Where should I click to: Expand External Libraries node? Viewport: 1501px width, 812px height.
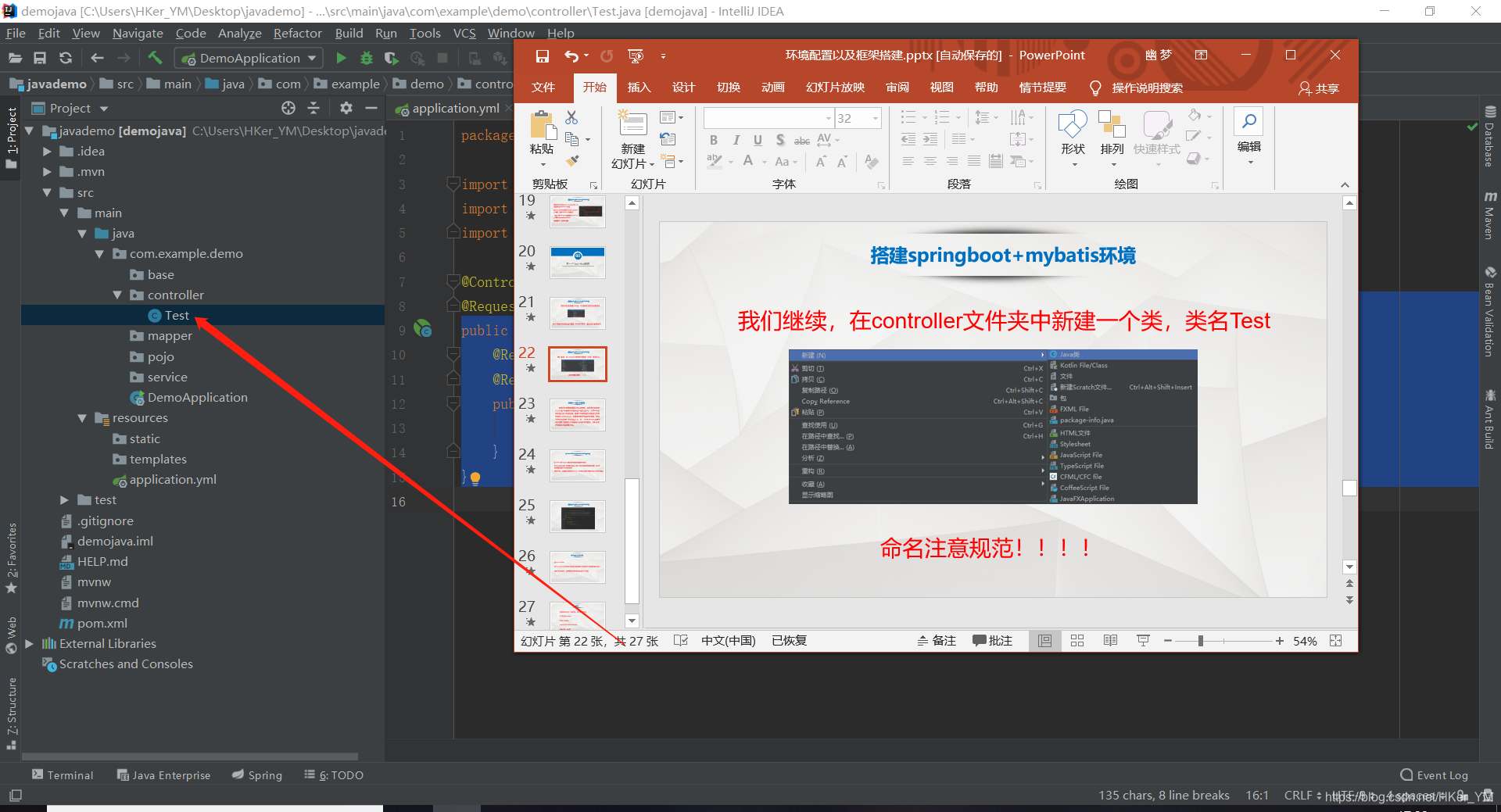[x=29, y=644]
